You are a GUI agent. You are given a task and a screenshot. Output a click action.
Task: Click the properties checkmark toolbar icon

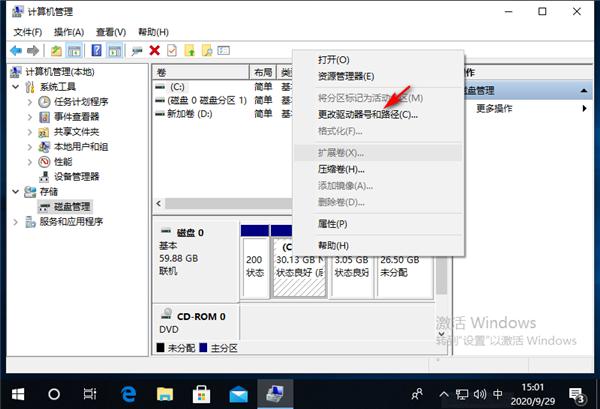pyautogui.click(x=172, y=51)
